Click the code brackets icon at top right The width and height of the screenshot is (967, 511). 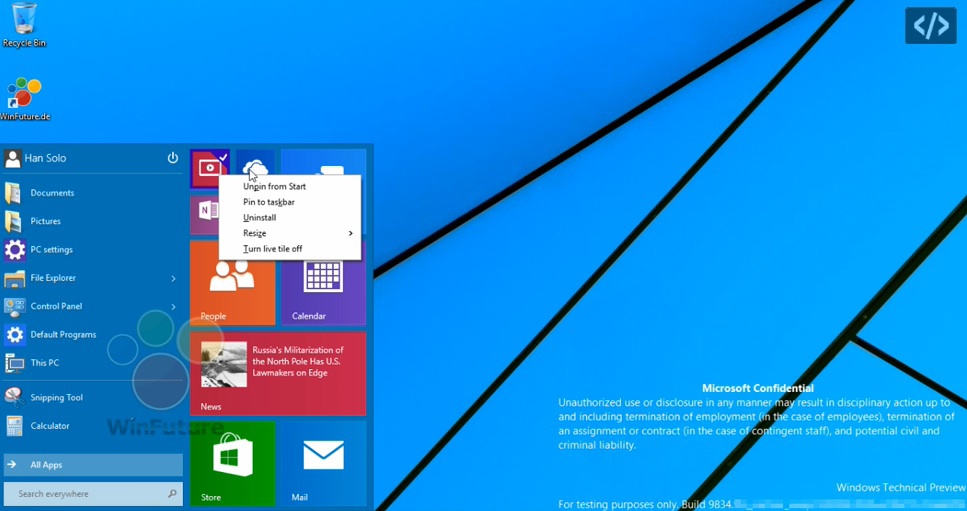tap(931, 25)
